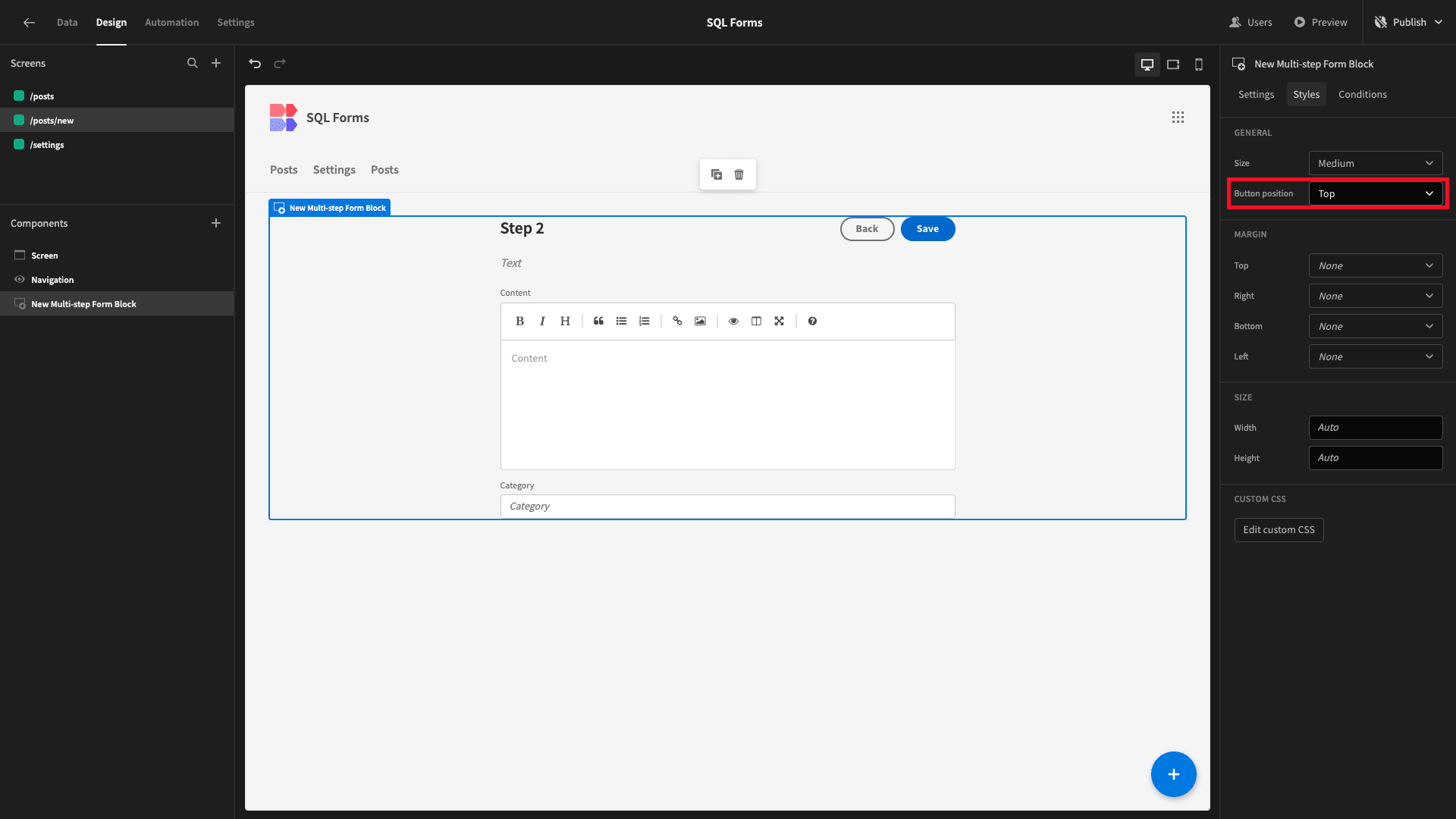Expand the Top margin dropdown
The height and width of the screenshot is (819, 1456).
[x=1375, y=265]
